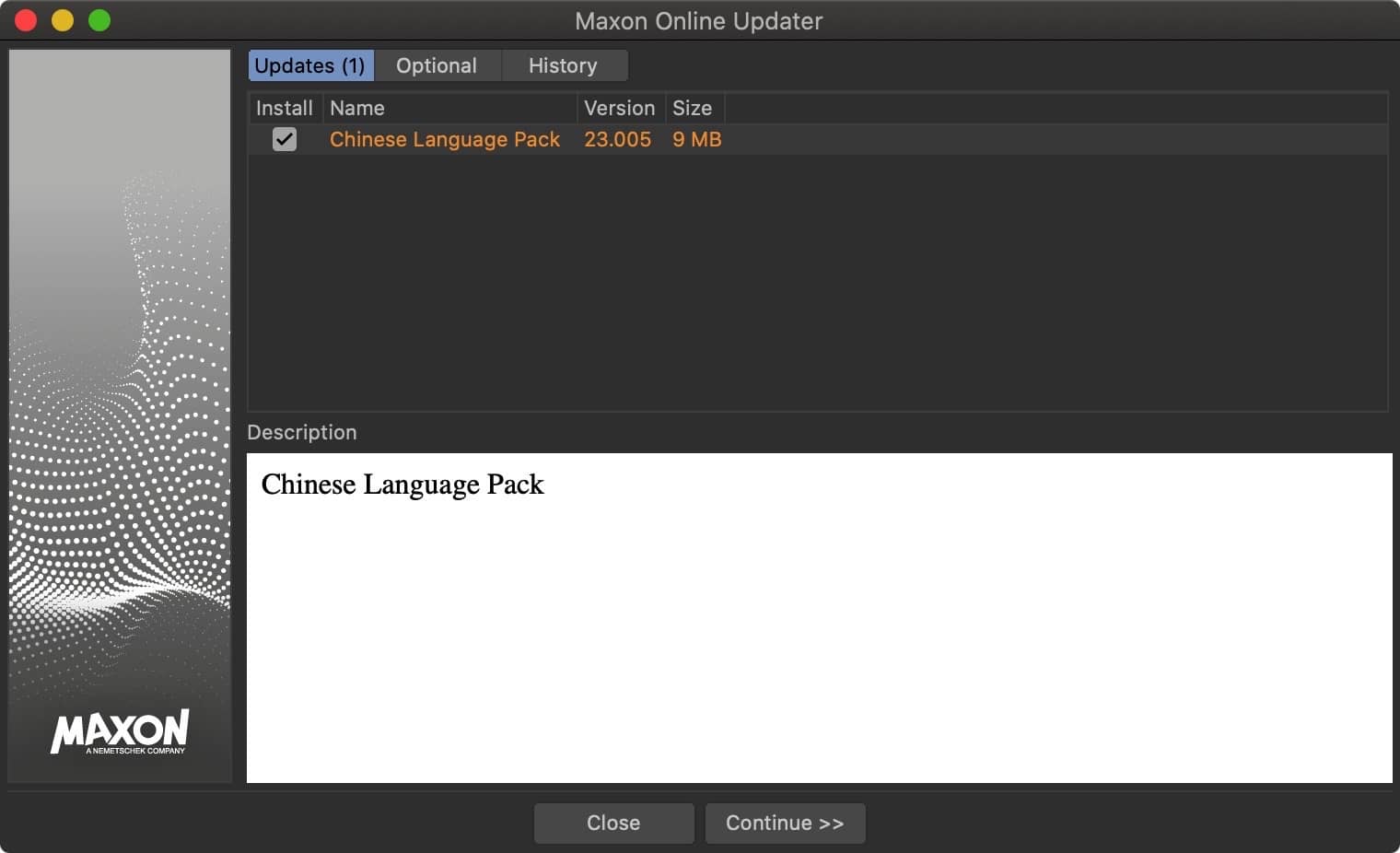Sort by the Version column header
Image resolution: width=1400 pixels, height=853 pixels.
621,108
